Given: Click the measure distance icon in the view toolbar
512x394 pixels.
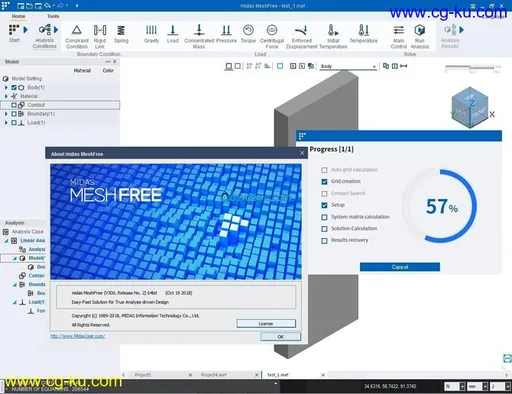Looking at the screenshot, I should (x=404, y=66).
